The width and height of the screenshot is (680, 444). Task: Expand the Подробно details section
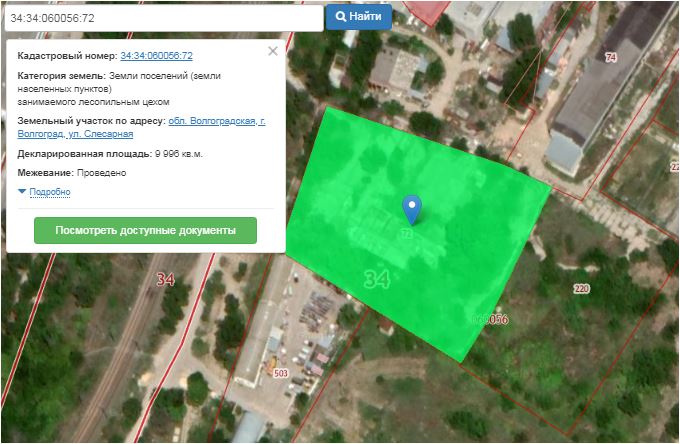coord(49,192)
